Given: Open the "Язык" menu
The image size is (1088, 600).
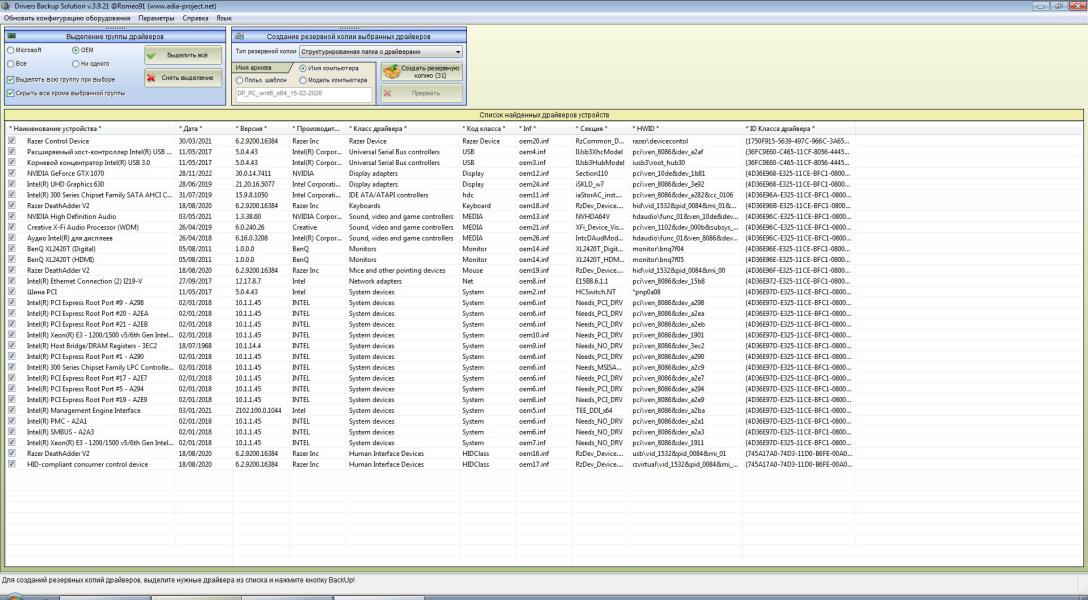Looking at the screenshot, I should (224, 18).
